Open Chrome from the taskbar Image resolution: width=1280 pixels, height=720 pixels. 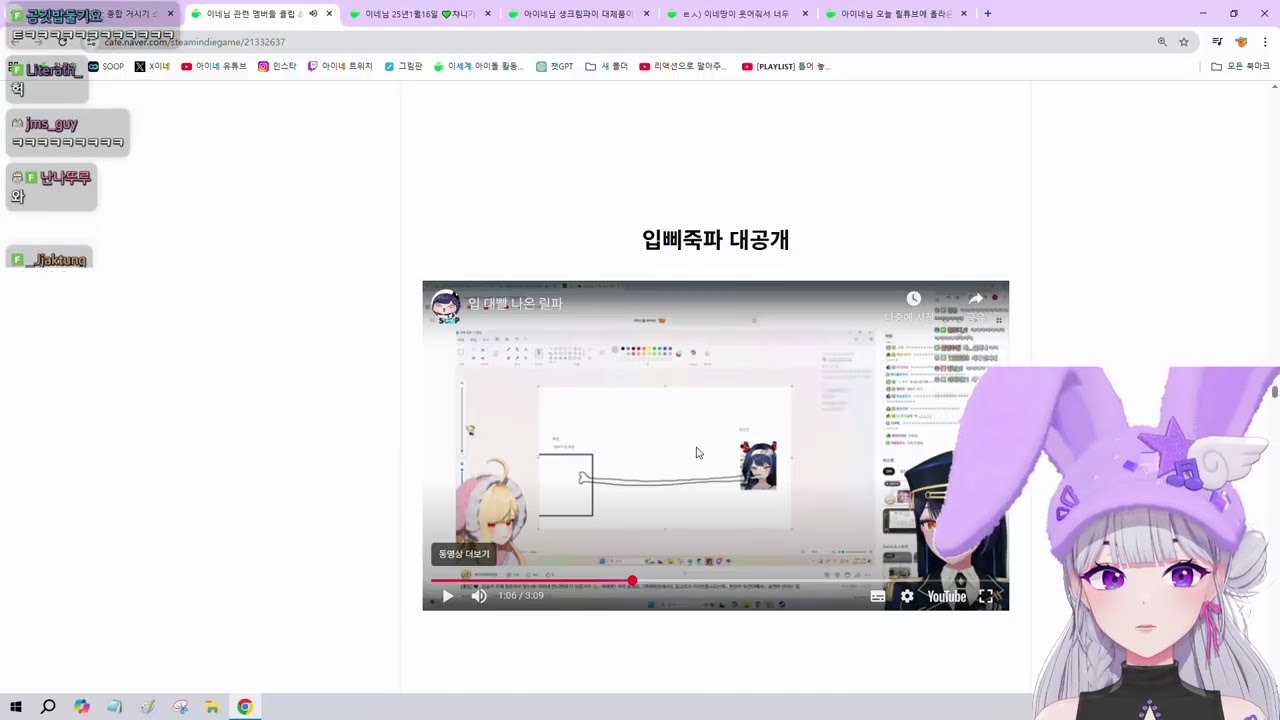245,707
